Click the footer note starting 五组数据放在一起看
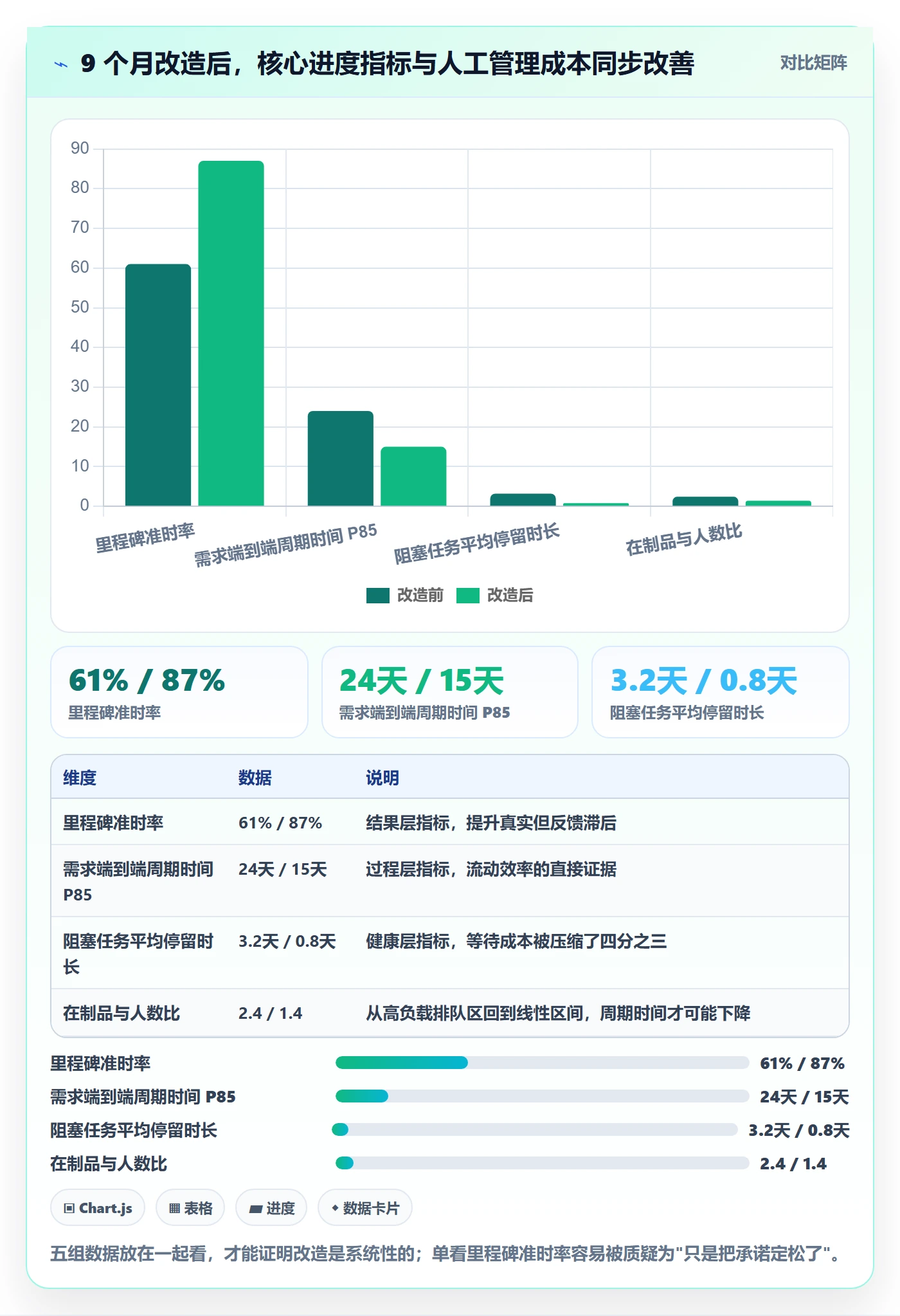Image resolution: width=900 pixels, height=1316 pixels. click(x=446, y=1253)
